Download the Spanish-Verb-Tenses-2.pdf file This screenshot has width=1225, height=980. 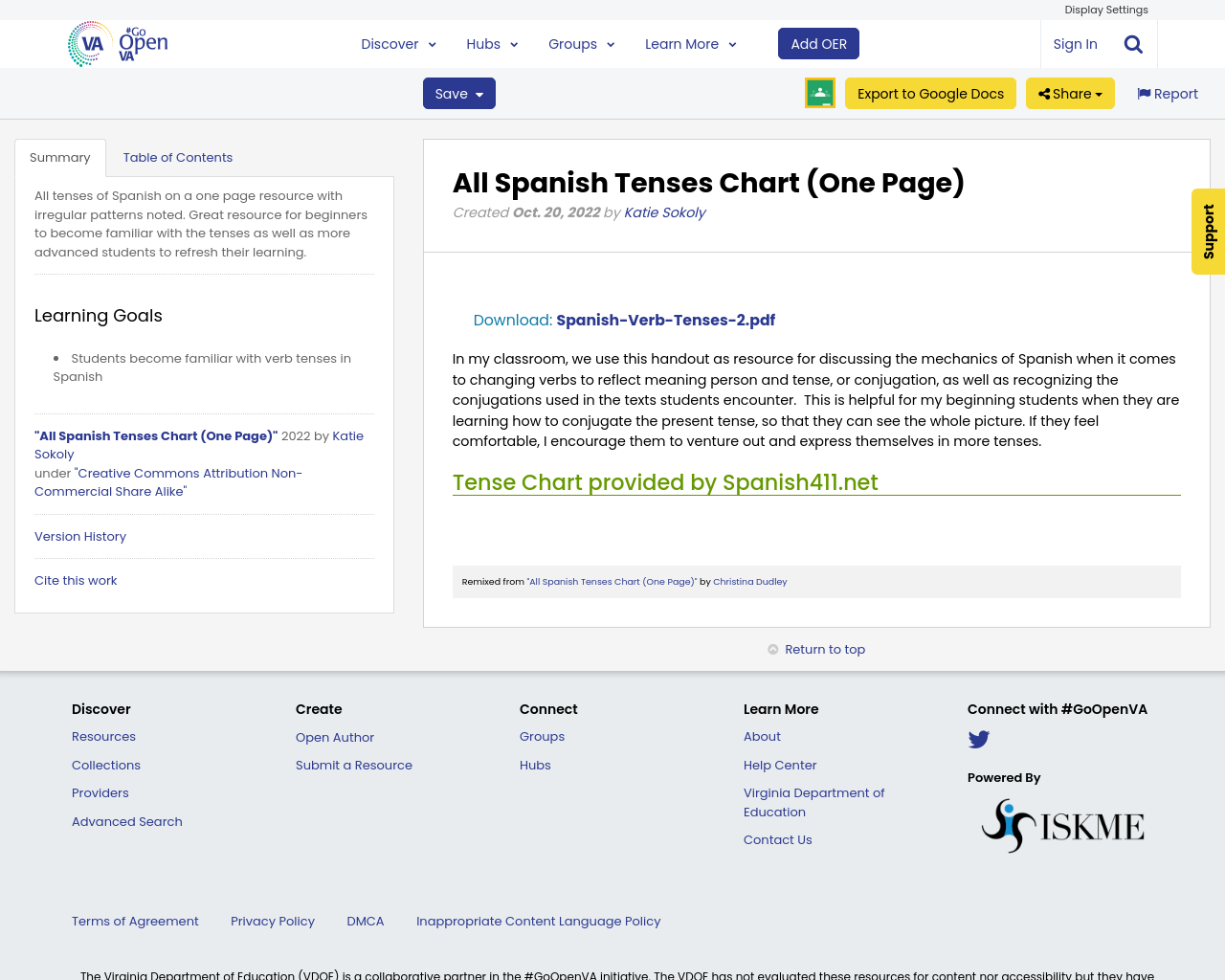pyautogui.click(x=665, y=320)
